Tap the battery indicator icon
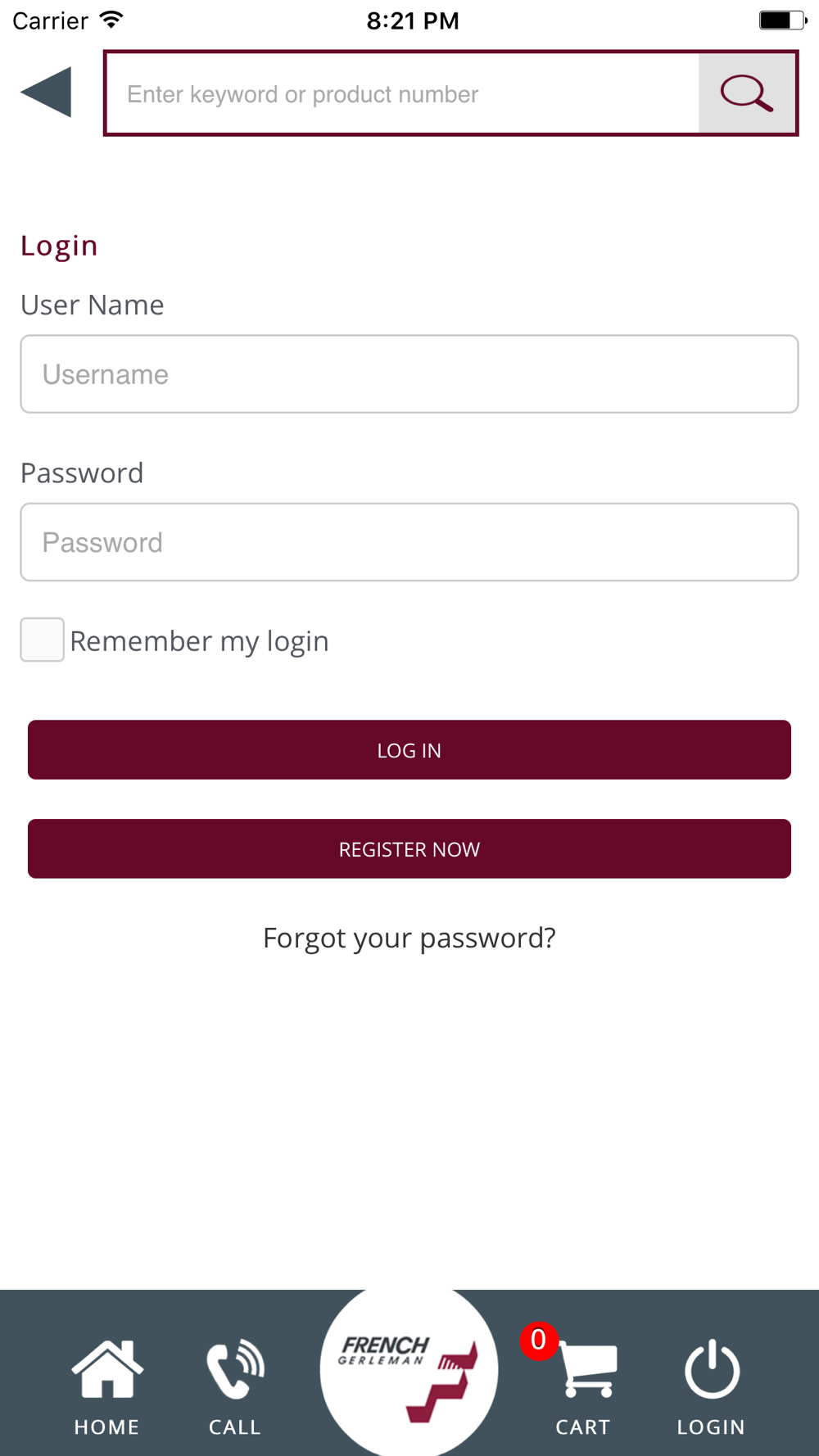This screenshot has width=819, height=1456. (x=782, y=20)
